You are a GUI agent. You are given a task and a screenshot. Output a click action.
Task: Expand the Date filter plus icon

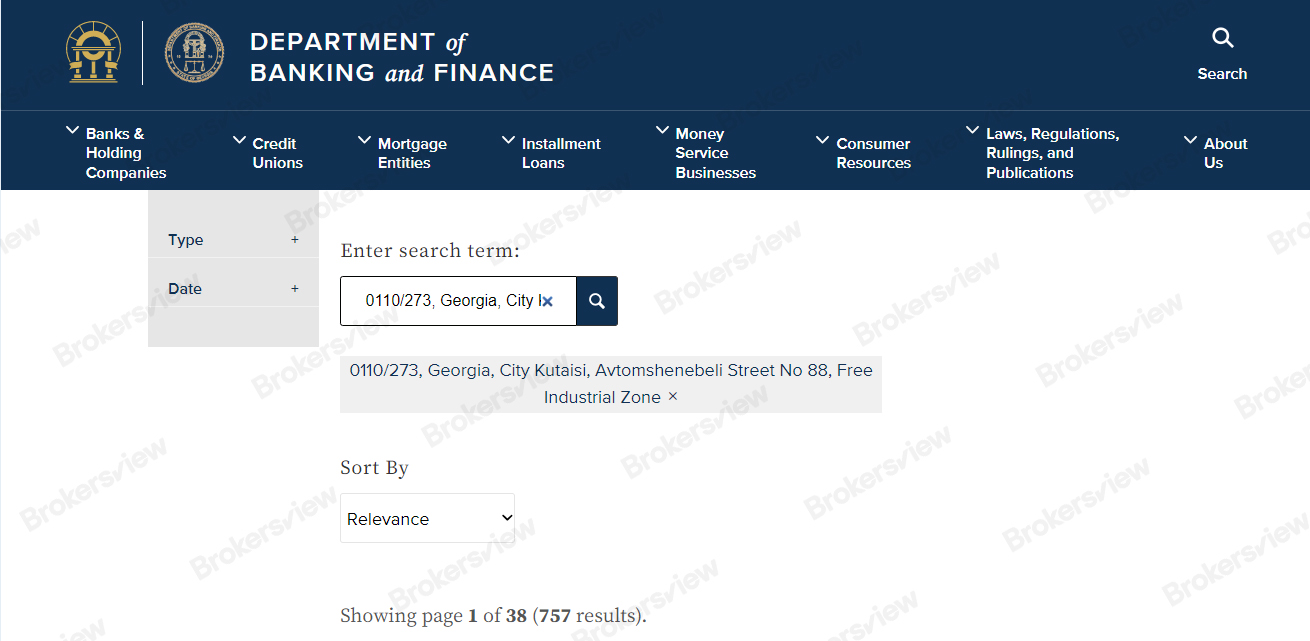click(x=295, y=289)
